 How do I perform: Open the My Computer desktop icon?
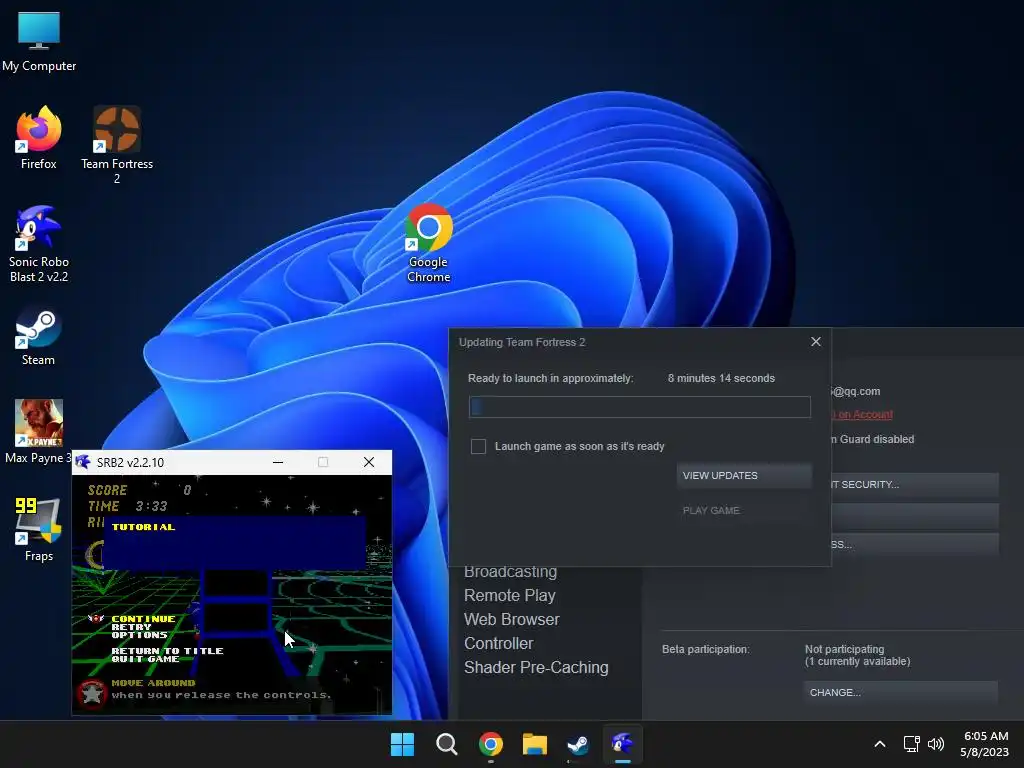(x=39, y=42)
